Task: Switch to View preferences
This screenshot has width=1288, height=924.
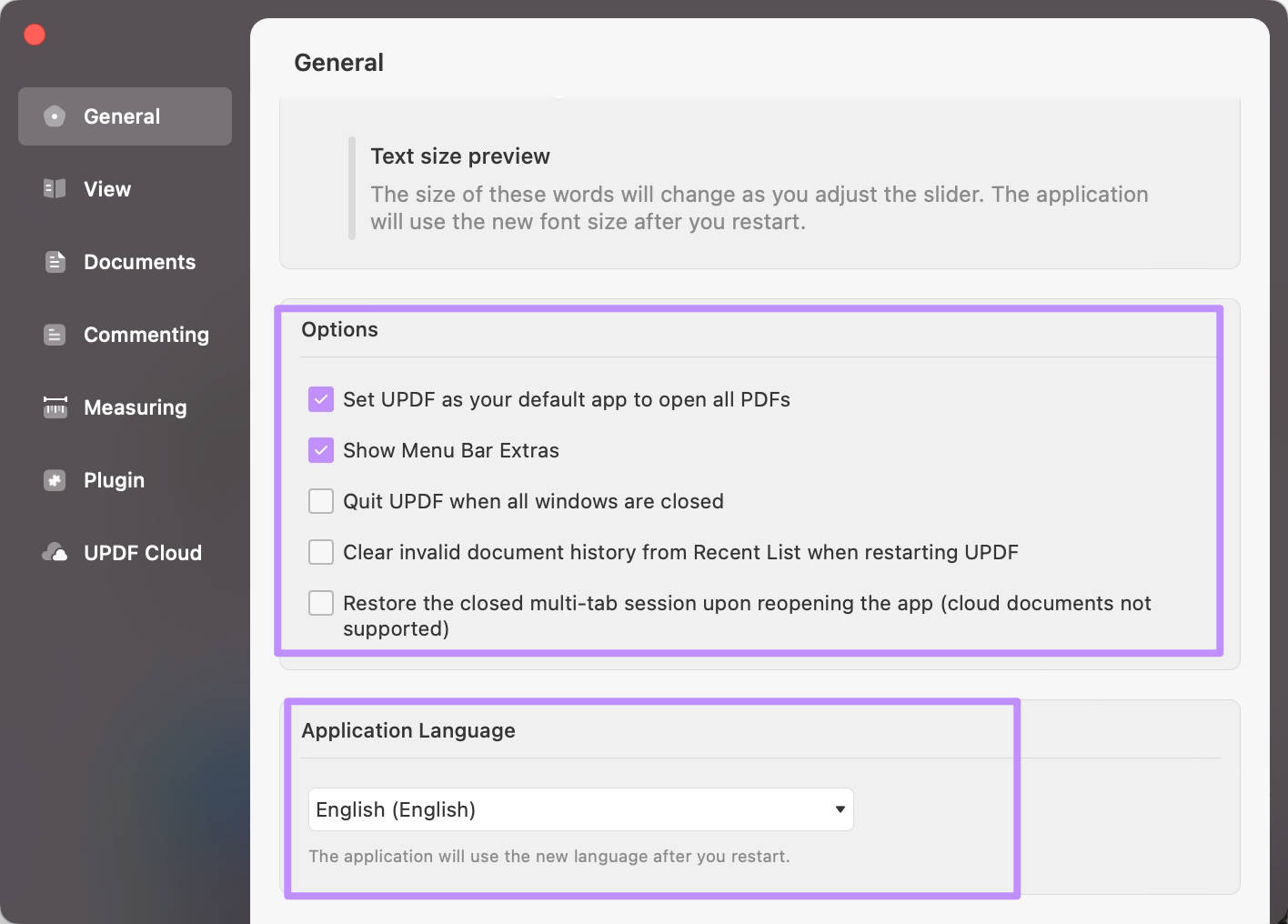Action: coord(125,189)
